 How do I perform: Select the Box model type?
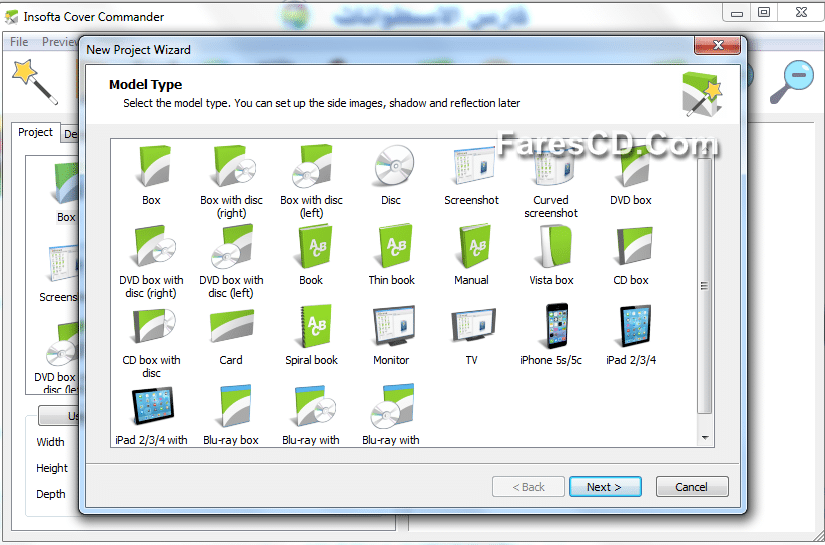click(151, 176)
